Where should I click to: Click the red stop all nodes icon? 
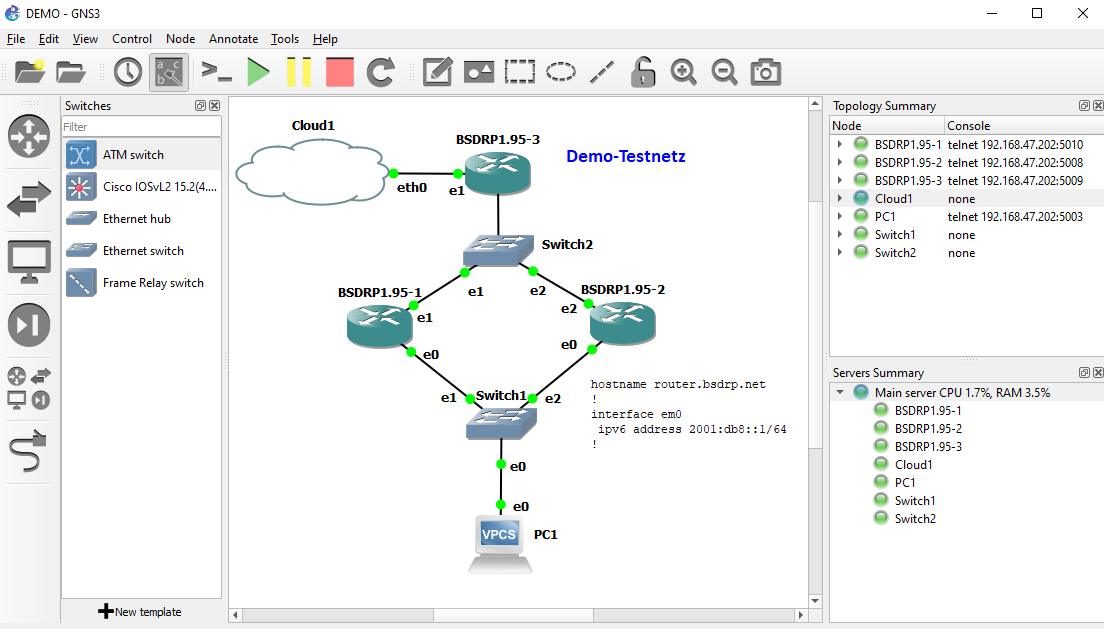(x=340, y=72)
